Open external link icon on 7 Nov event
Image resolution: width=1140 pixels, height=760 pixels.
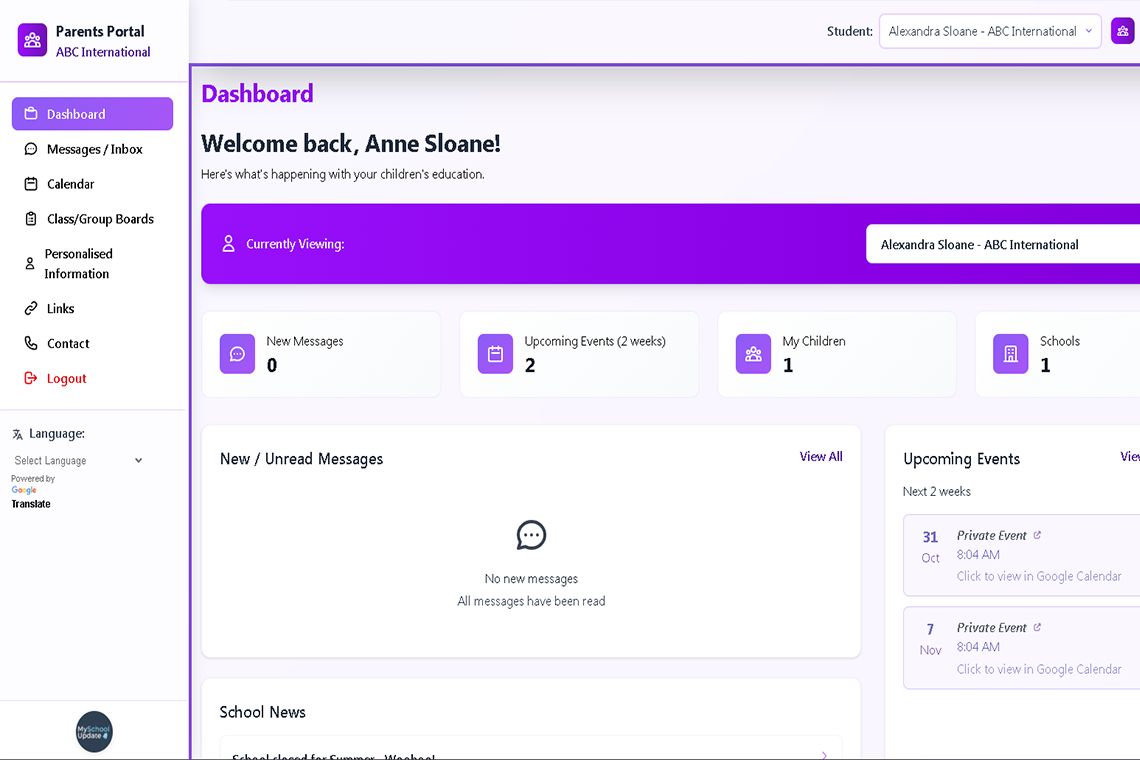point(1037,627)
